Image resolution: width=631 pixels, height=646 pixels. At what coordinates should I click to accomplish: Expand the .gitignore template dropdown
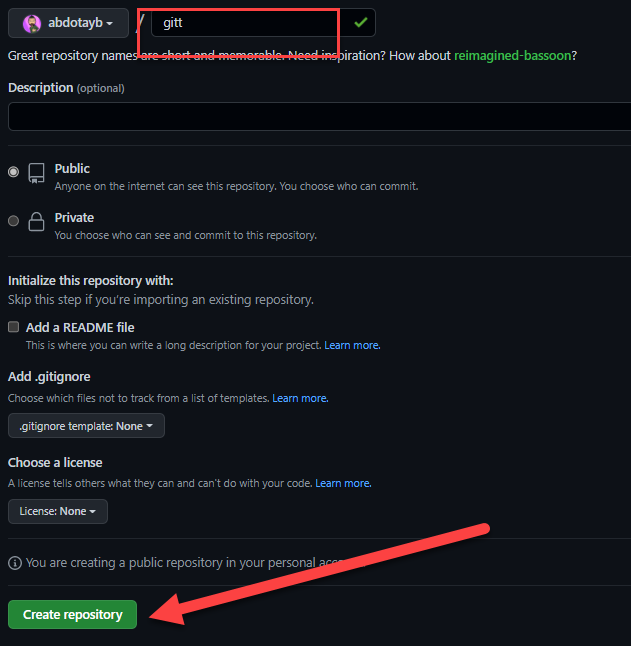click(x=86, y=426)
